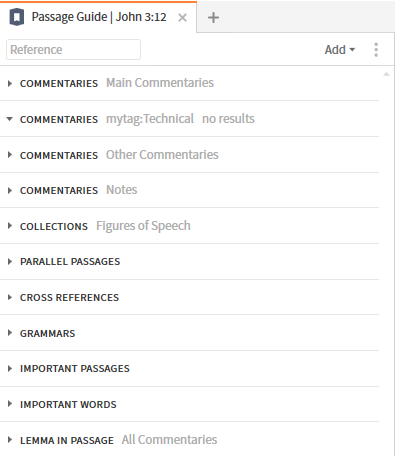Collapse the mytag:Technical commentaries section
This screenshot has height=456, width=395.
click(x=10, y=119)
